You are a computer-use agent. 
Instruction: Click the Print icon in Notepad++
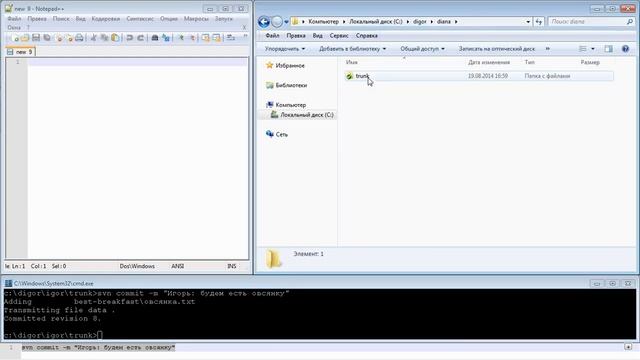[79, 38]
